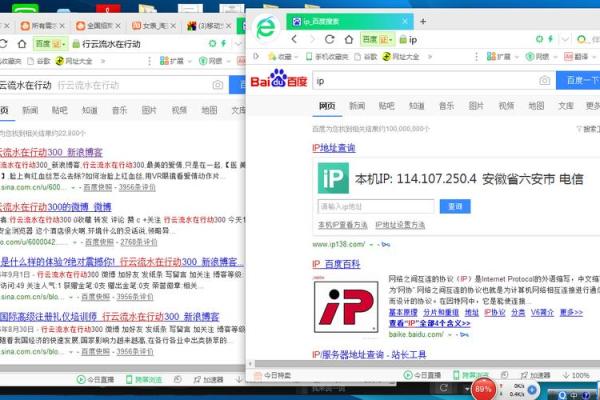Open the 百度 search engine selector in right window
This screenshot has height=400, width=600.
coord(377,39)
